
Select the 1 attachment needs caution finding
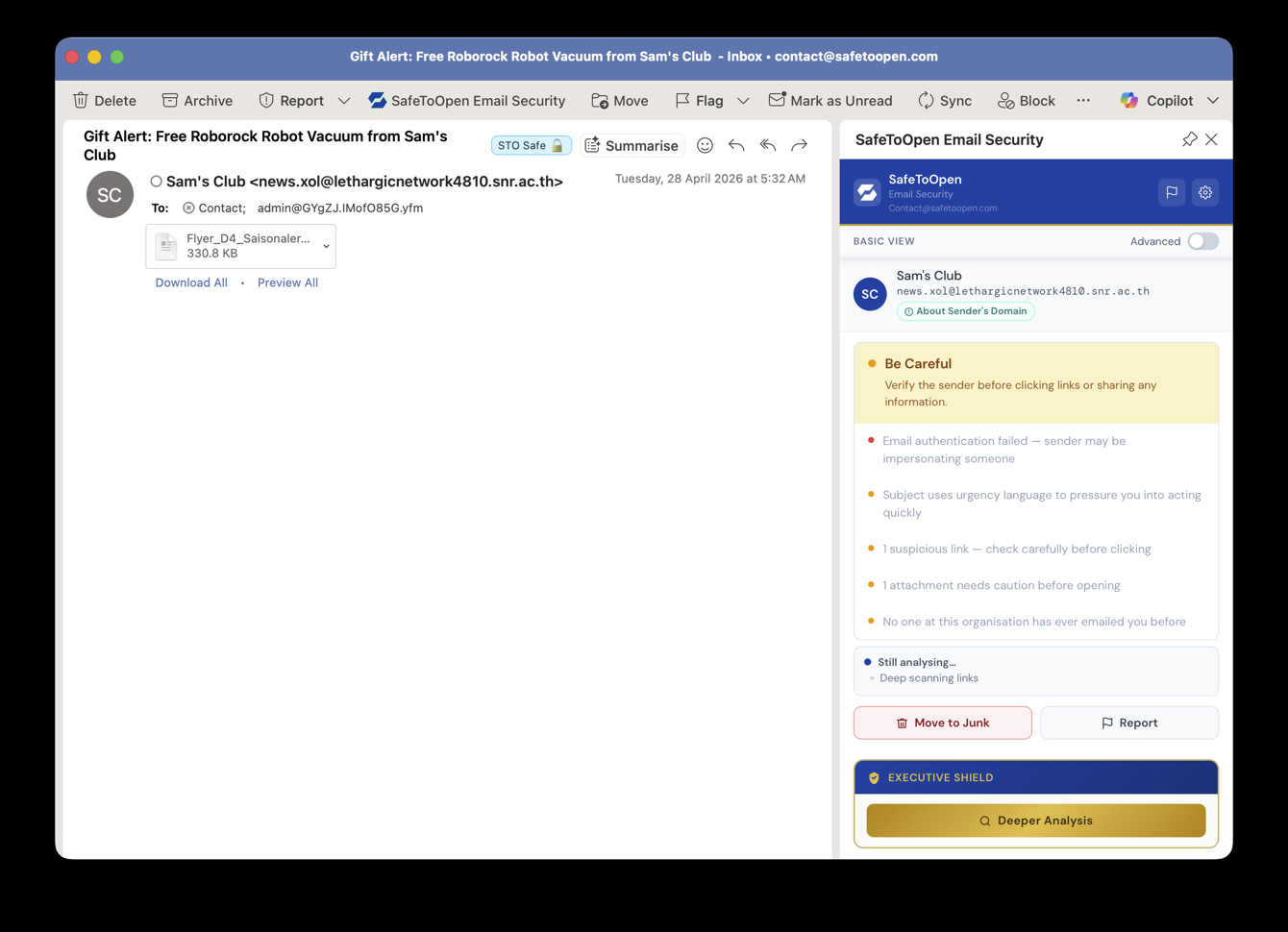1036,585
